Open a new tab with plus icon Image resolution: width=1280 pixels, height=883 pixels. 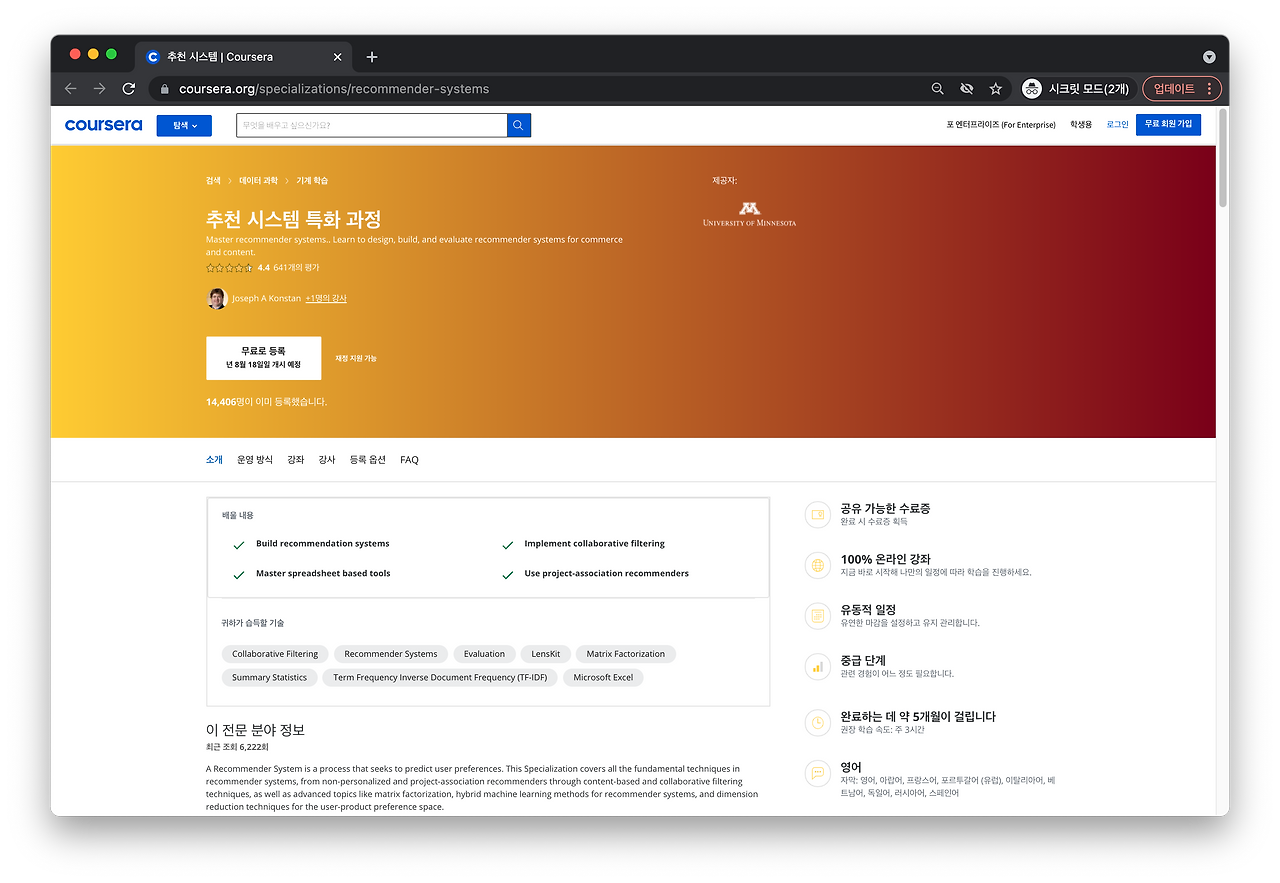(372, 57)
